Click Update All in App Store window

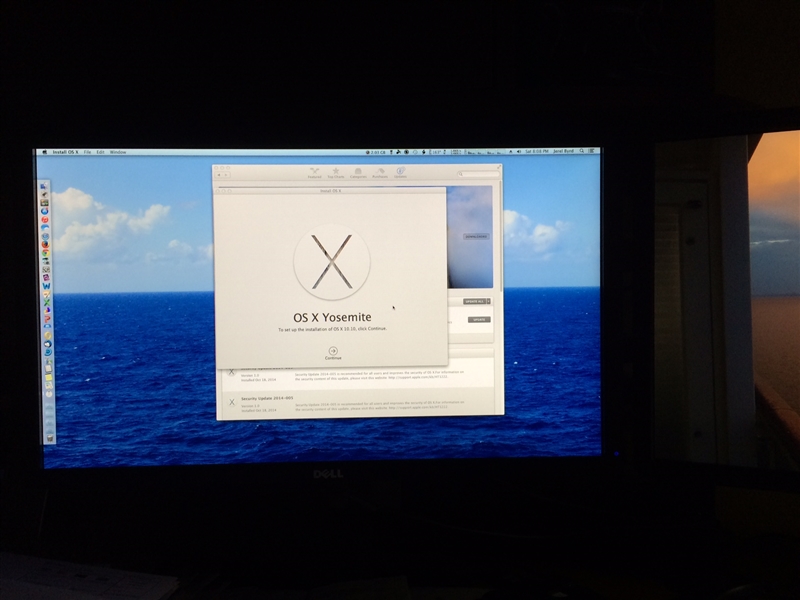click(474, 302)
